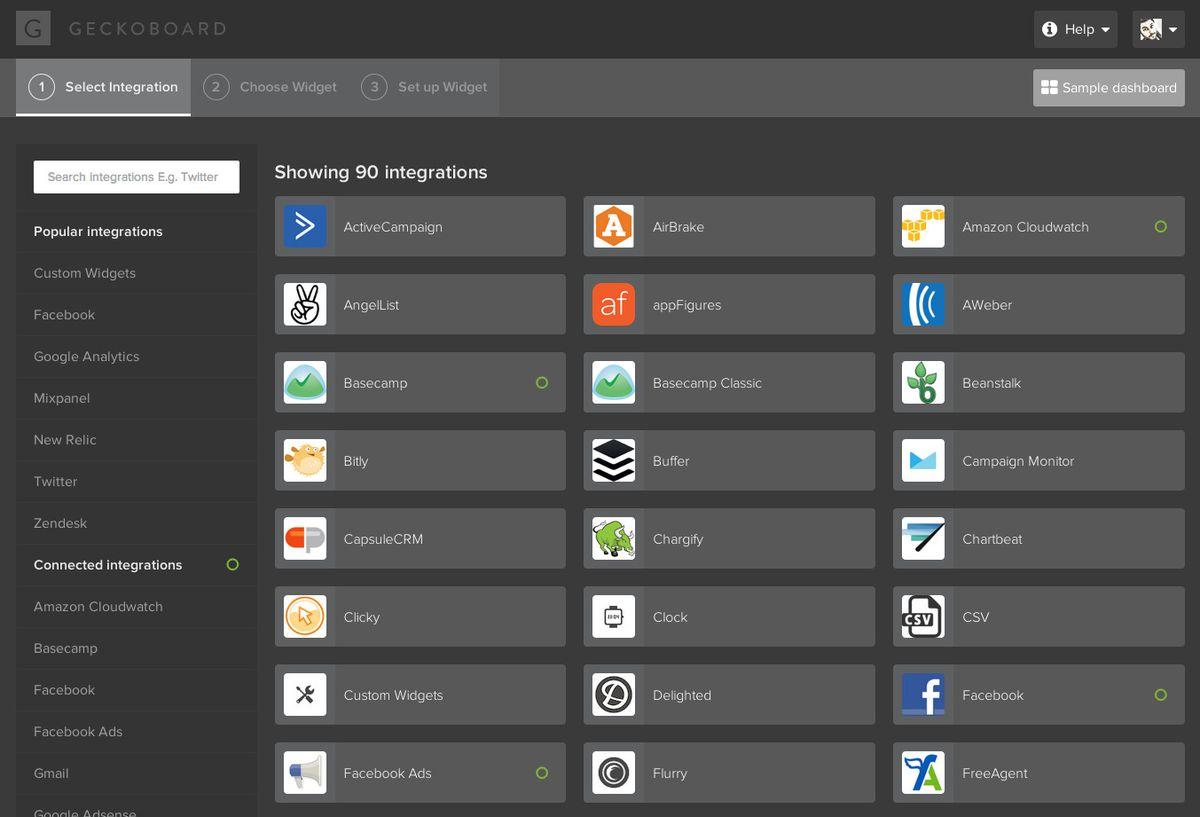Select Facebook Ads in sidebar
Viewport: 1200px width, 817px height.
(78, 732)
